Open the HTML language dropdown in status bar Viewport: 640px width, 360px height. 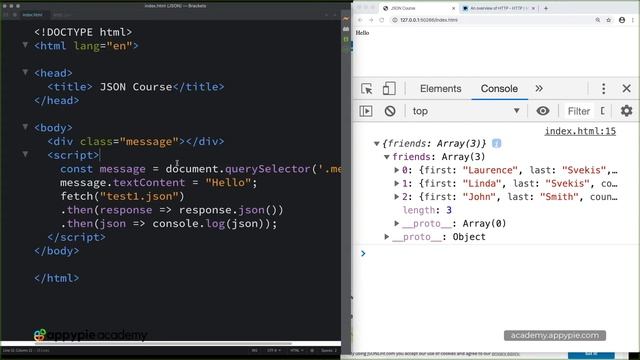[x=297, y=351]
